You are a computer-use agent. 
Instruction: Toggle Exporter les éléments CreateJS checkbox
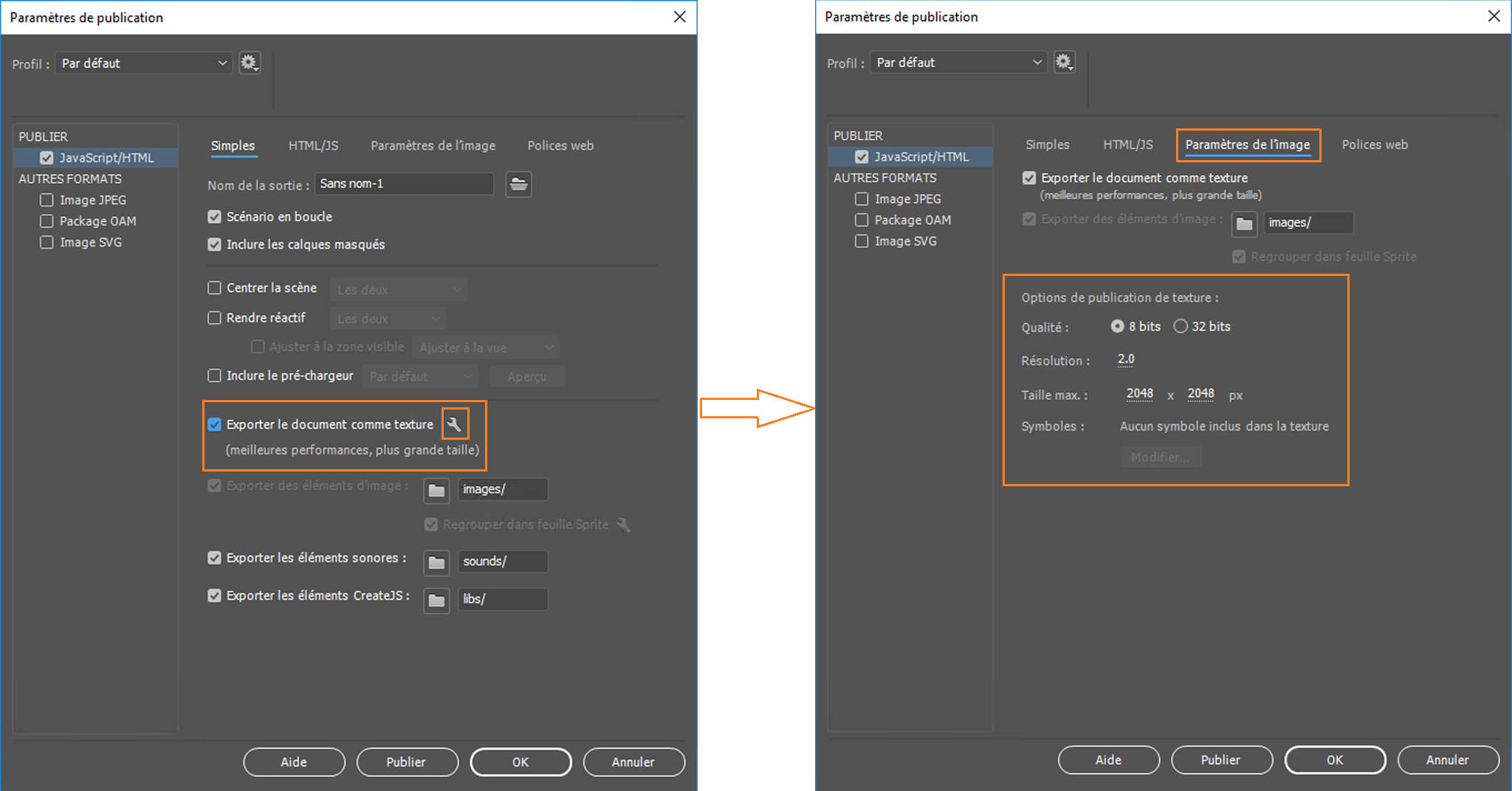click(214, 595)
